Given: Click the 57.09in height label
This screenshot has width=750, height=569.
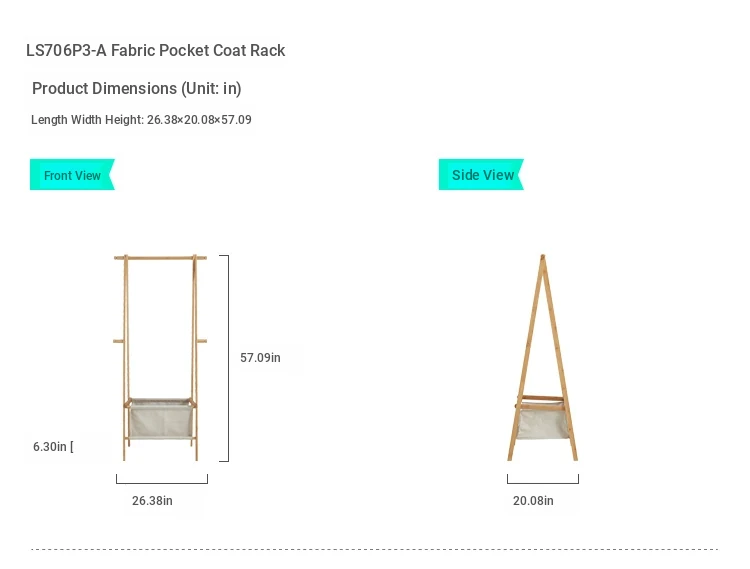Looking at the screenshot, I should tap(260, 358).
